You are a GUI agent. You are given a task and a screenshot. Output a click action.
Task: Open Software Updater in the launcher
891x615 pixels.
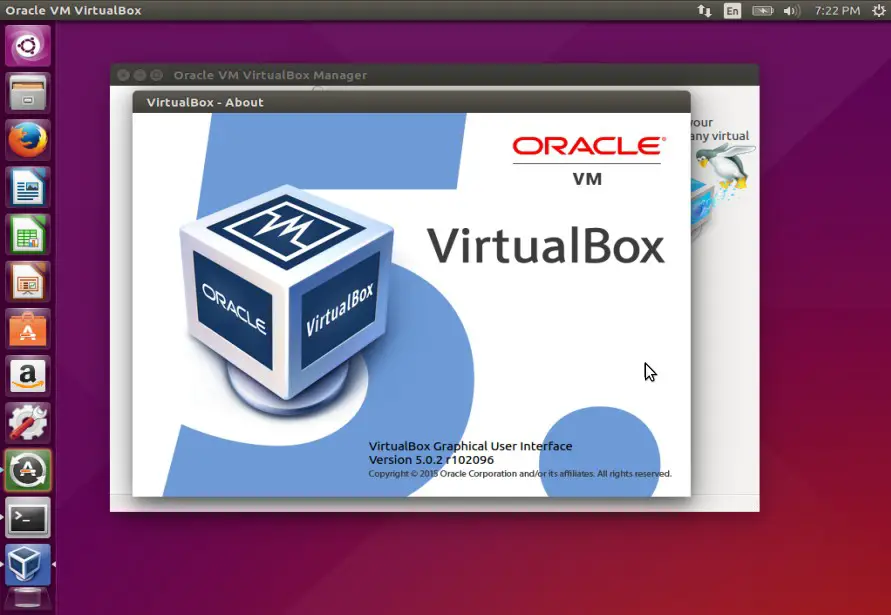28,470
